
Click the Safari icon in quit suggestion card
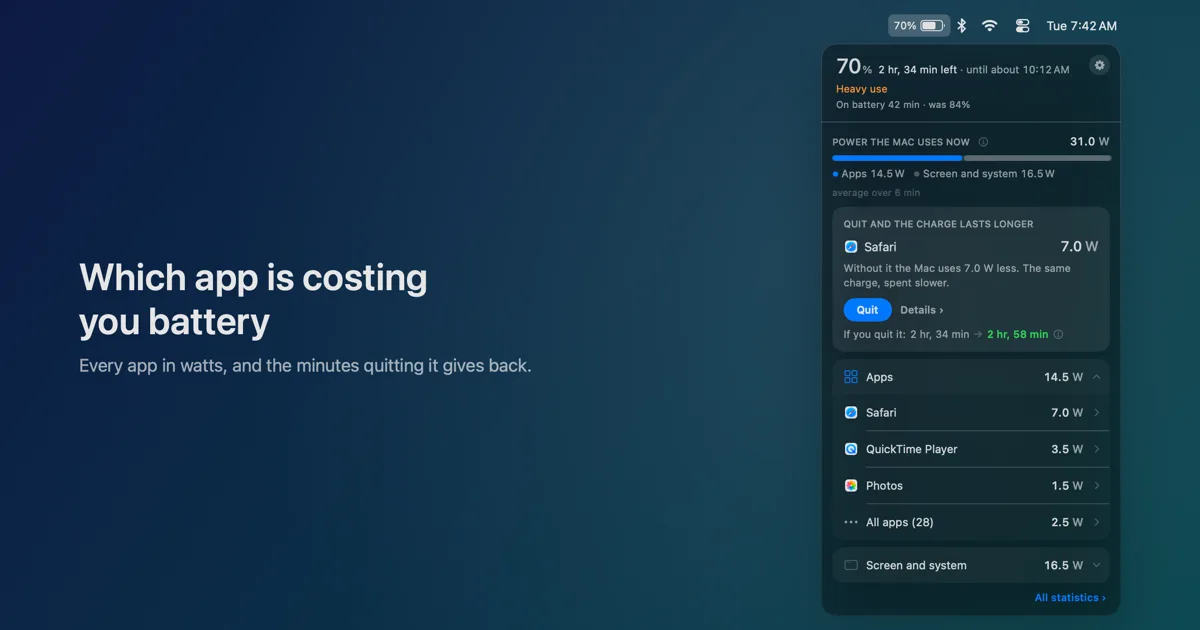(x=851, y=247)
